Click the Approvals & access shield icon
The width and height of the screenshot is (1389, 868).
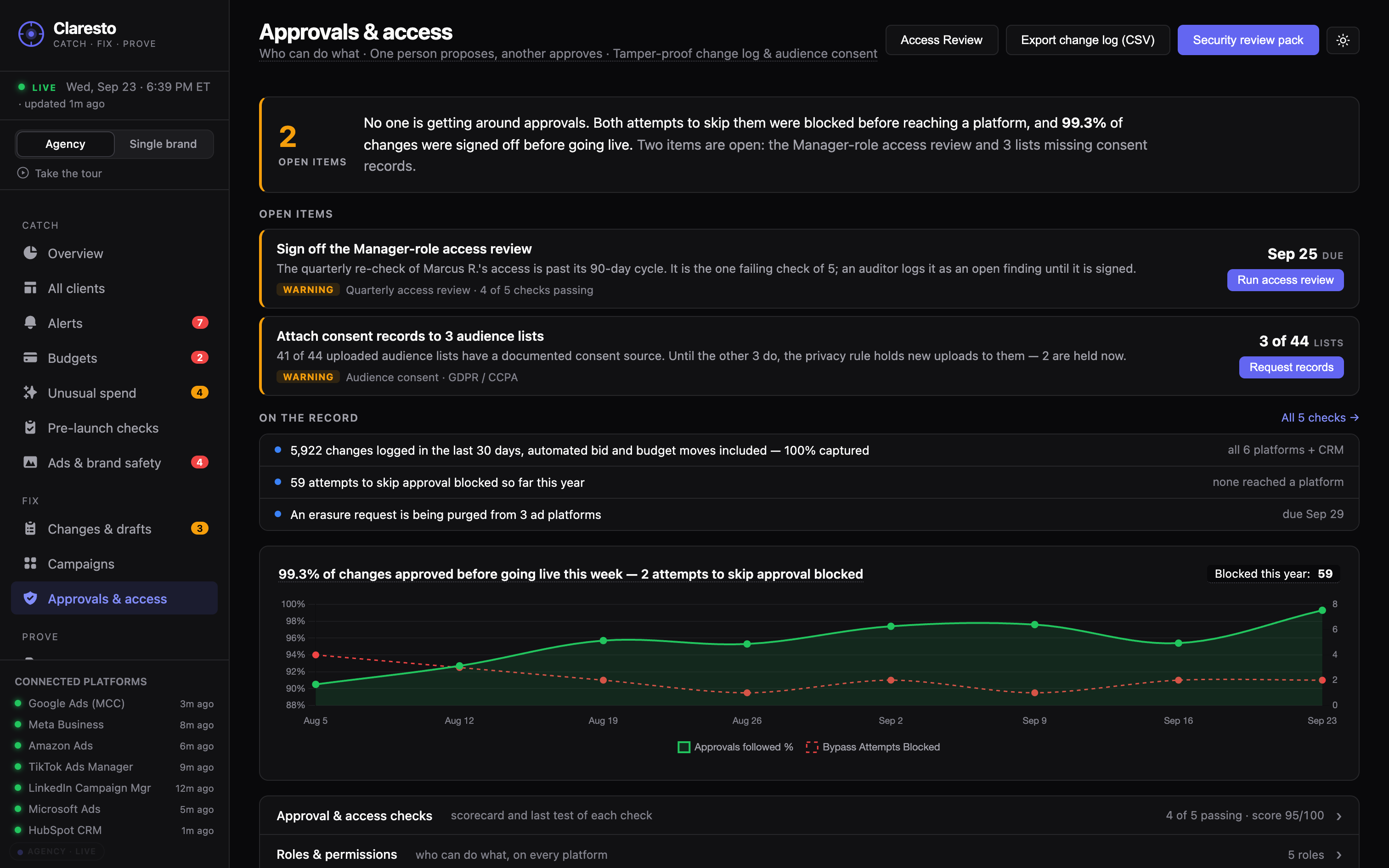pyautogui.click(x=30, y=598)
